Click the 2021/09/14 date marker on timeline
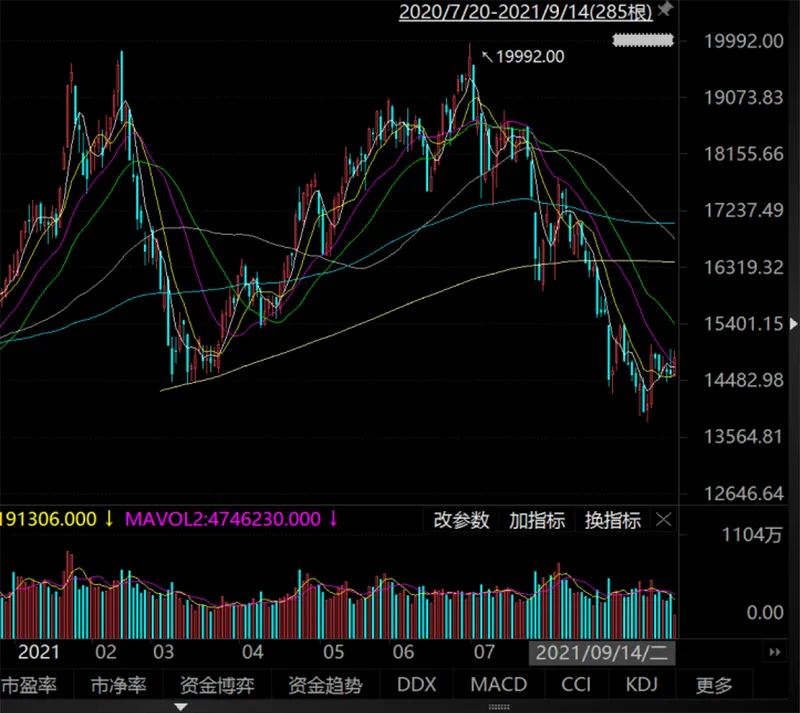This screenshot has width=800, height=713. [x=602, y=653]
